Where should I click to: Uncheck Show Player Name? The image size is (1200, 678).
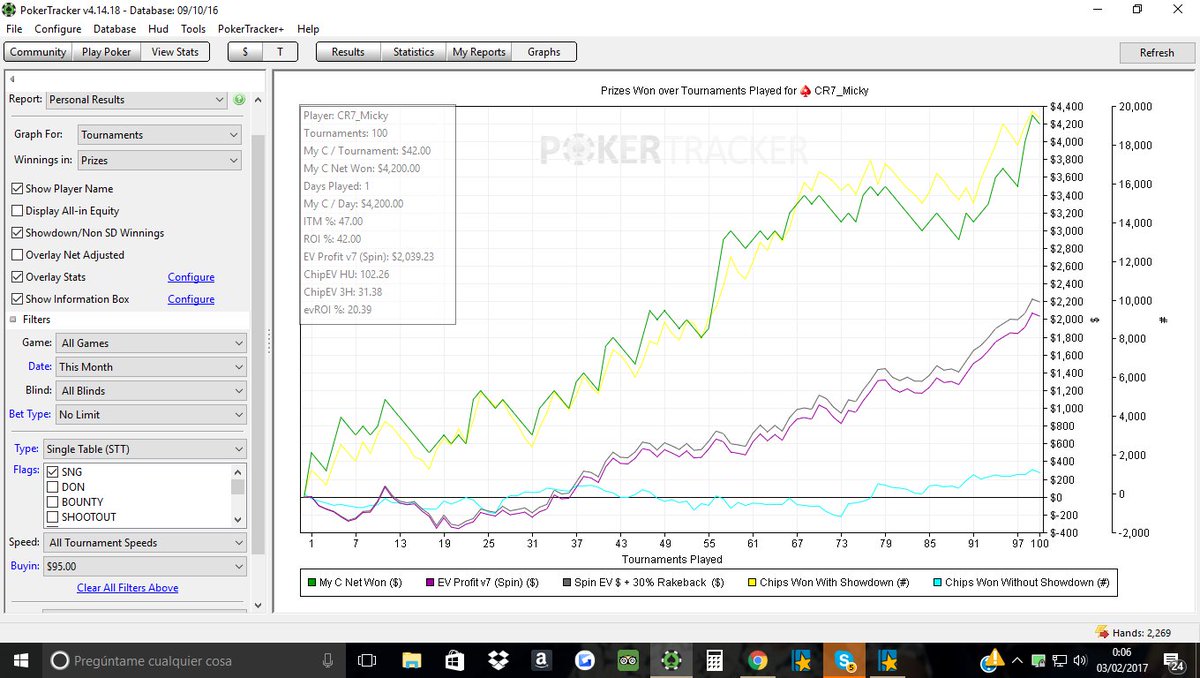pos(17,189)
